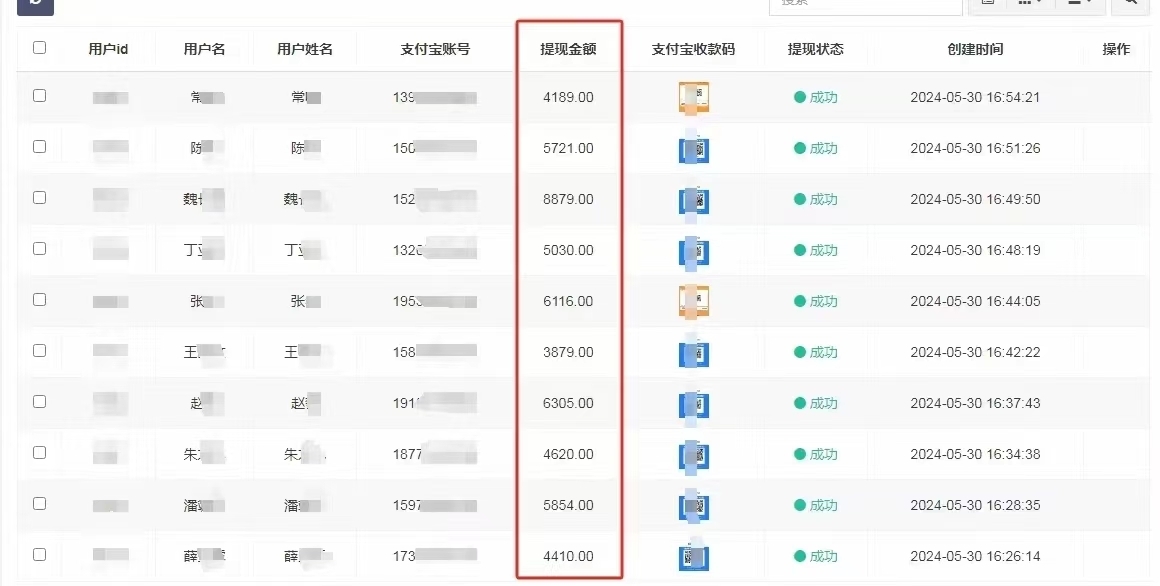The width and height of the screenshot is (1160, 586).
Task: Open the columns grid dropdown in the toolbar
Action: [x=1029, y=3]
